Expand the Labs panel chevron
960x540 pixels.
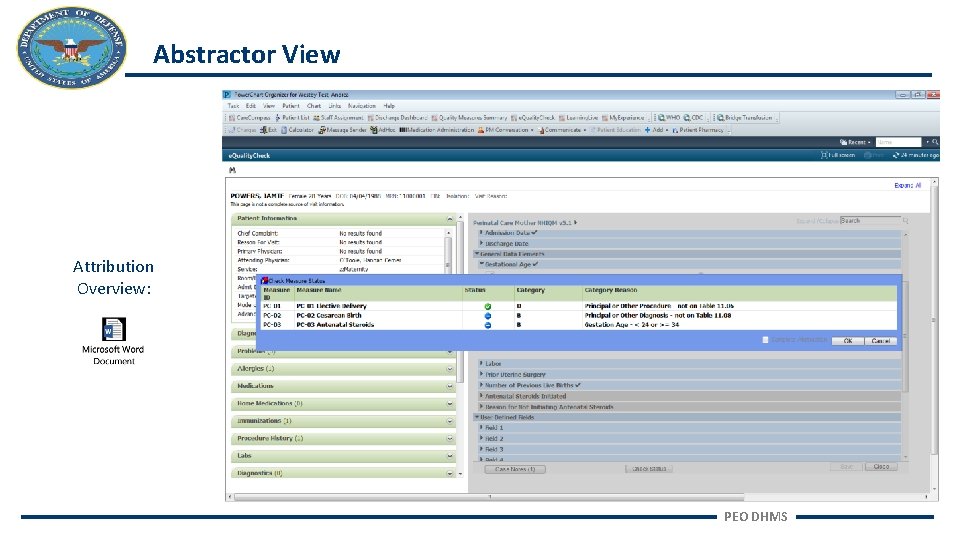450,457
